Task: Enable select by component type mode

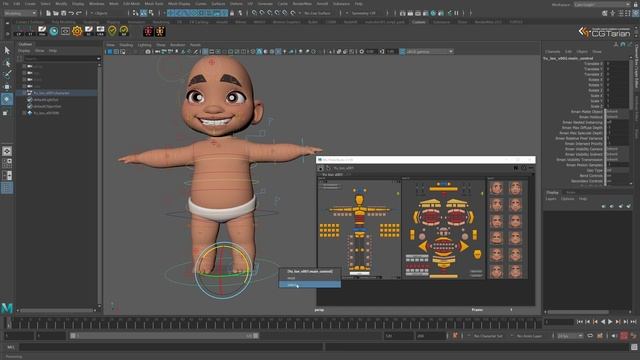Action: tap(151, 13)
